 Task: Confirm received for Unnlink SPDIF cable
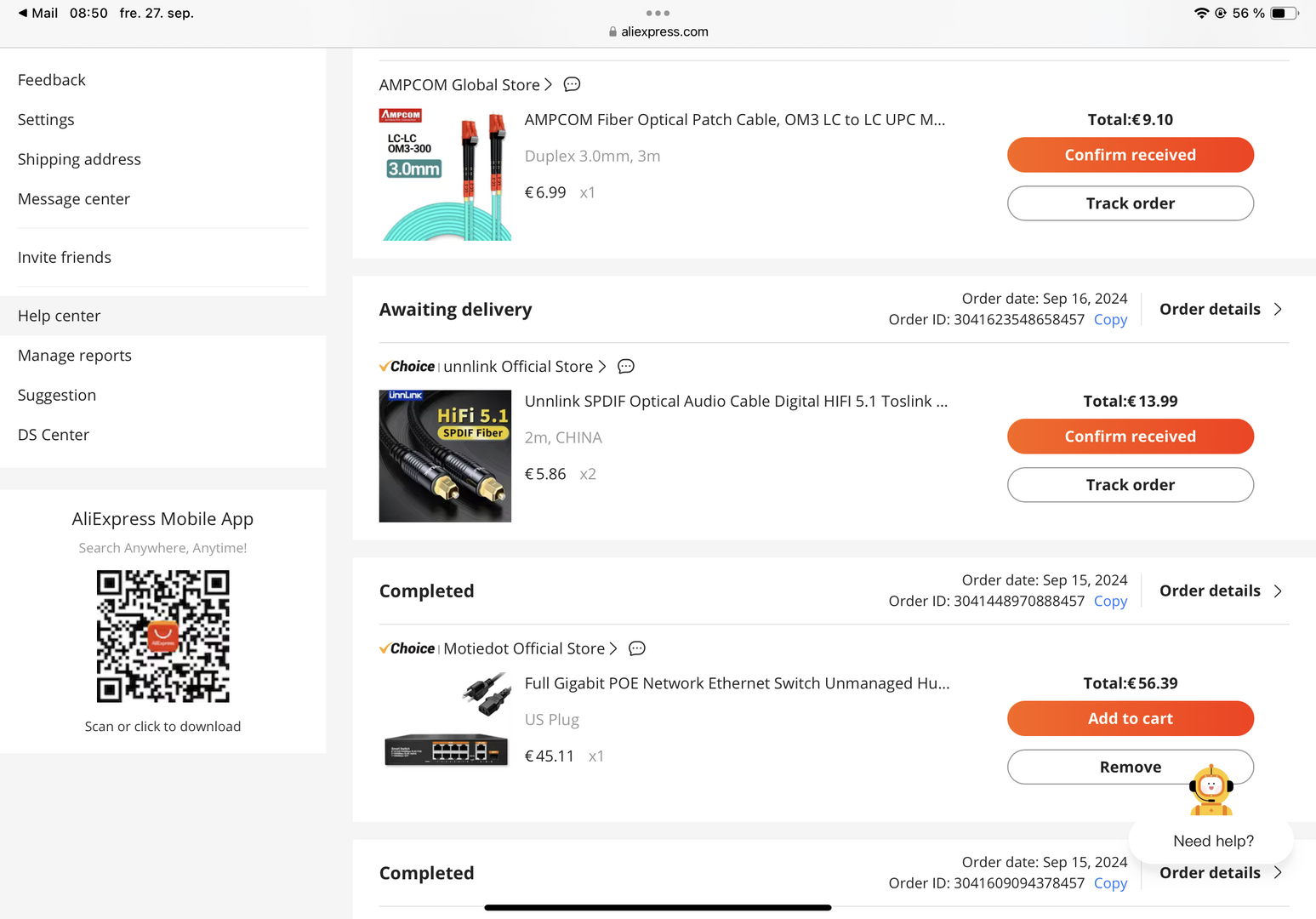[1130, 437]
